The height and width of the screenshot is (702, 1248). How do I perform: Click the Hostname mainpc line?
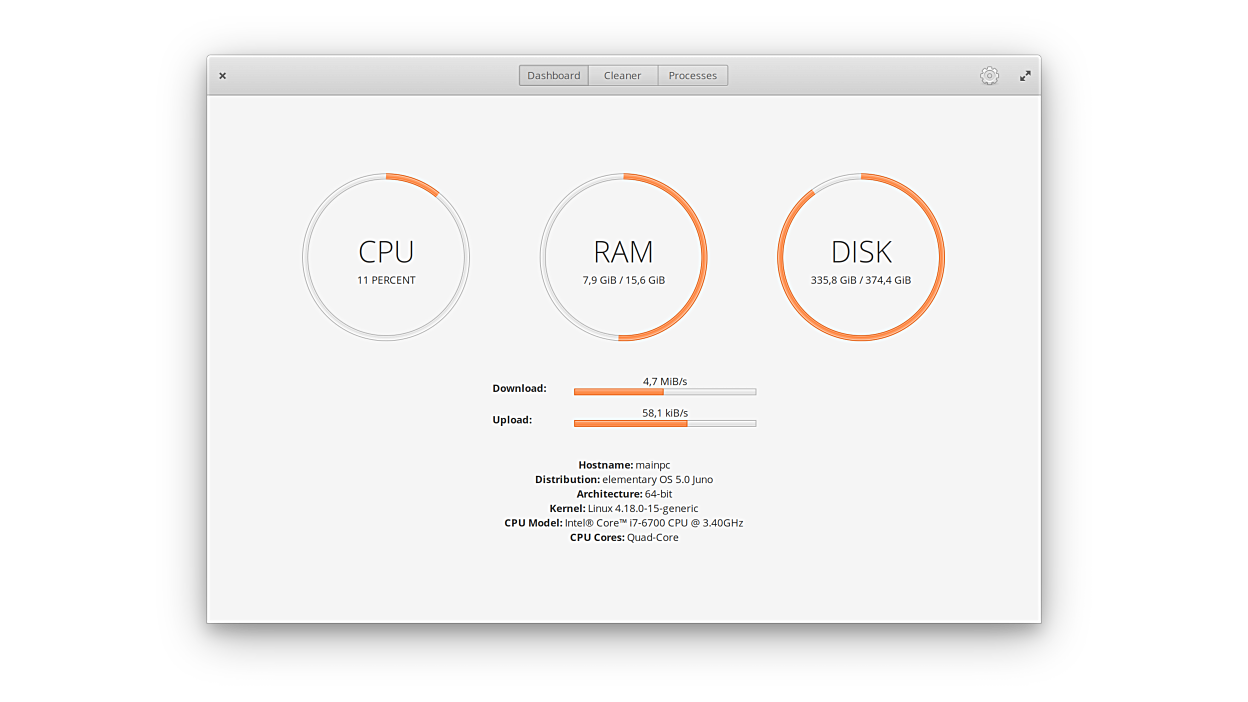pyautogui.click(x=624, y=465)
